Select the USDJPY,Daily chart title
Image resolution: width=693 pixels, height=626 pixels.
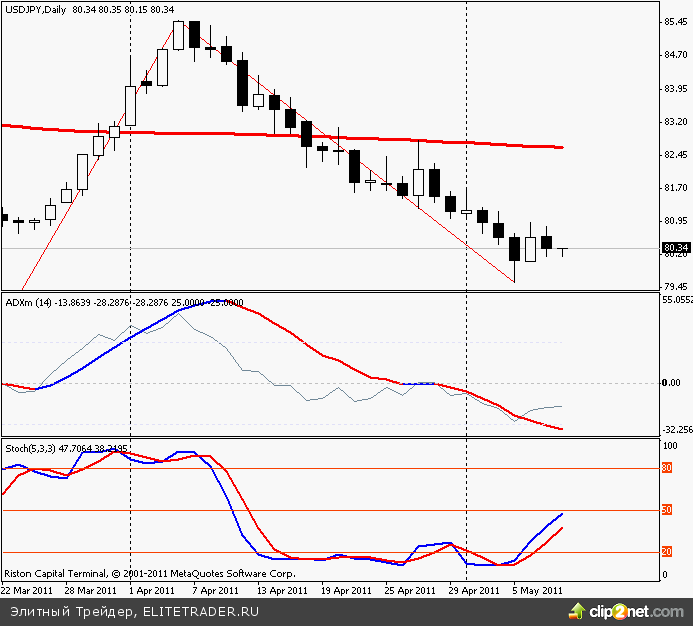[x=38, y=10]
